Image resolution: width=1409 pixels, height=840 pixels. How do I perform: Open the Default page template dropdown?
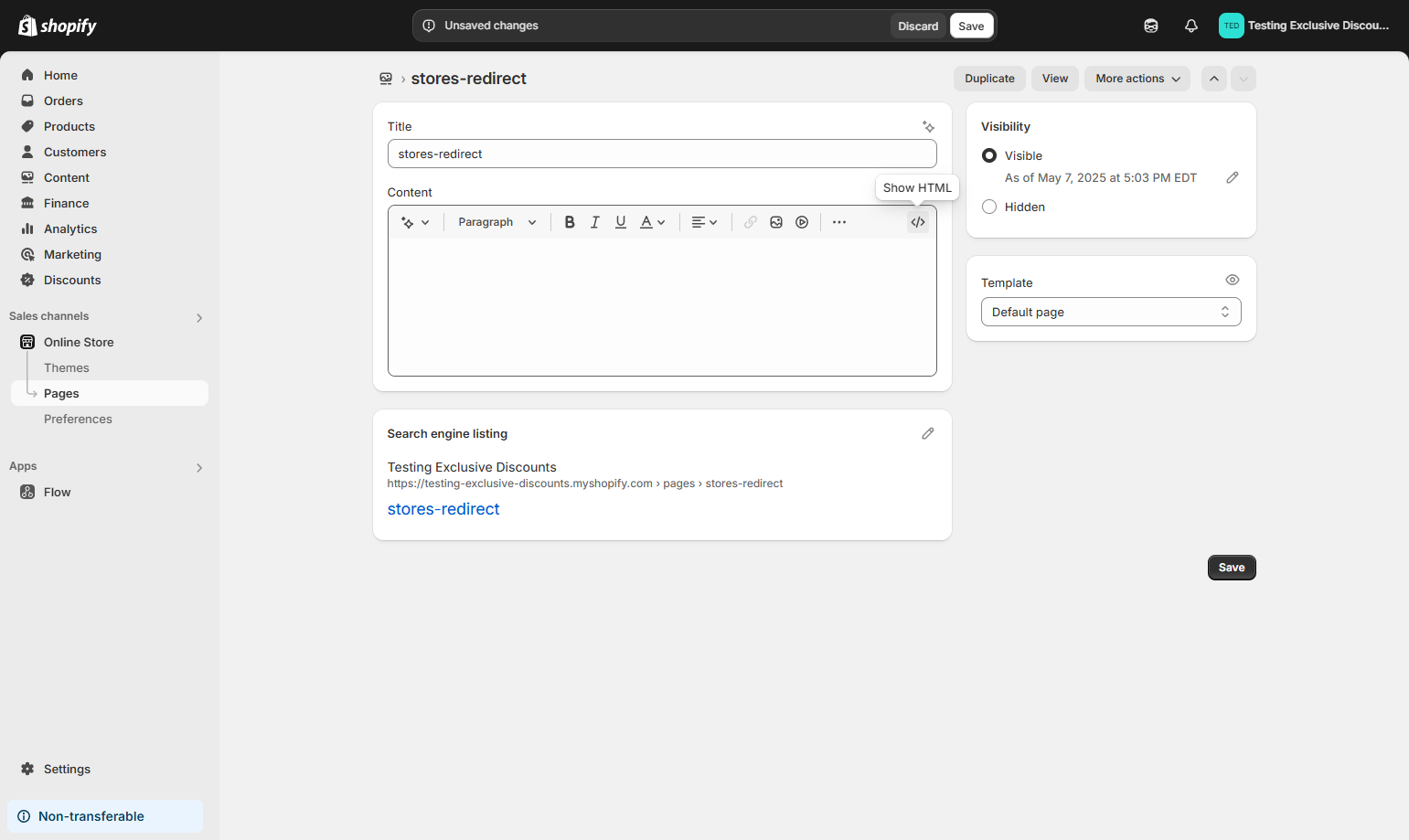pos(1111,312)
